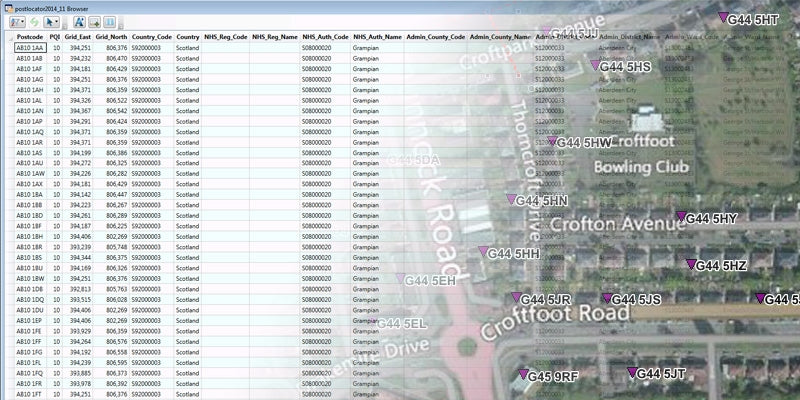Click Grid_East value 394,232
800x400 pixels.
80,58
